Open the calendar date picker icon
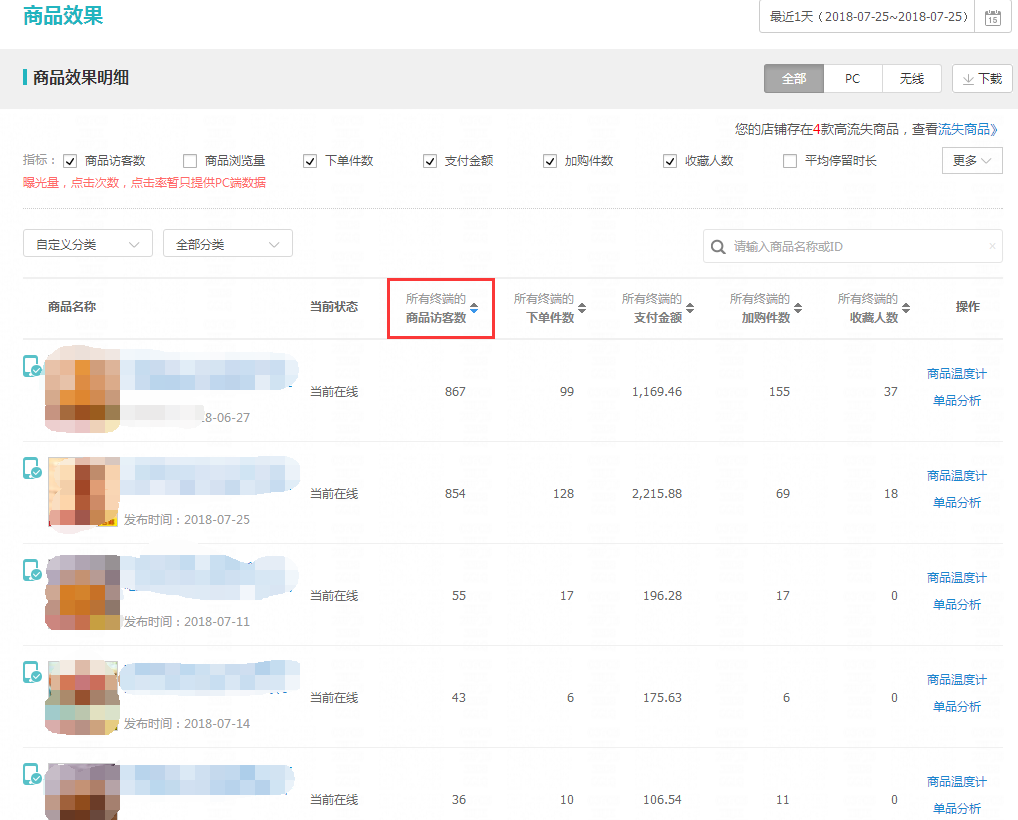Screen dimensions: 1018x820 coord(992,18)
